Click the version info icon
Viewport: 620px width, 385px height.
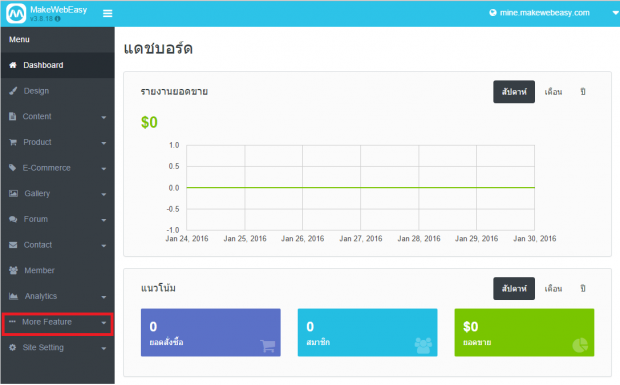tap(58, 19)
